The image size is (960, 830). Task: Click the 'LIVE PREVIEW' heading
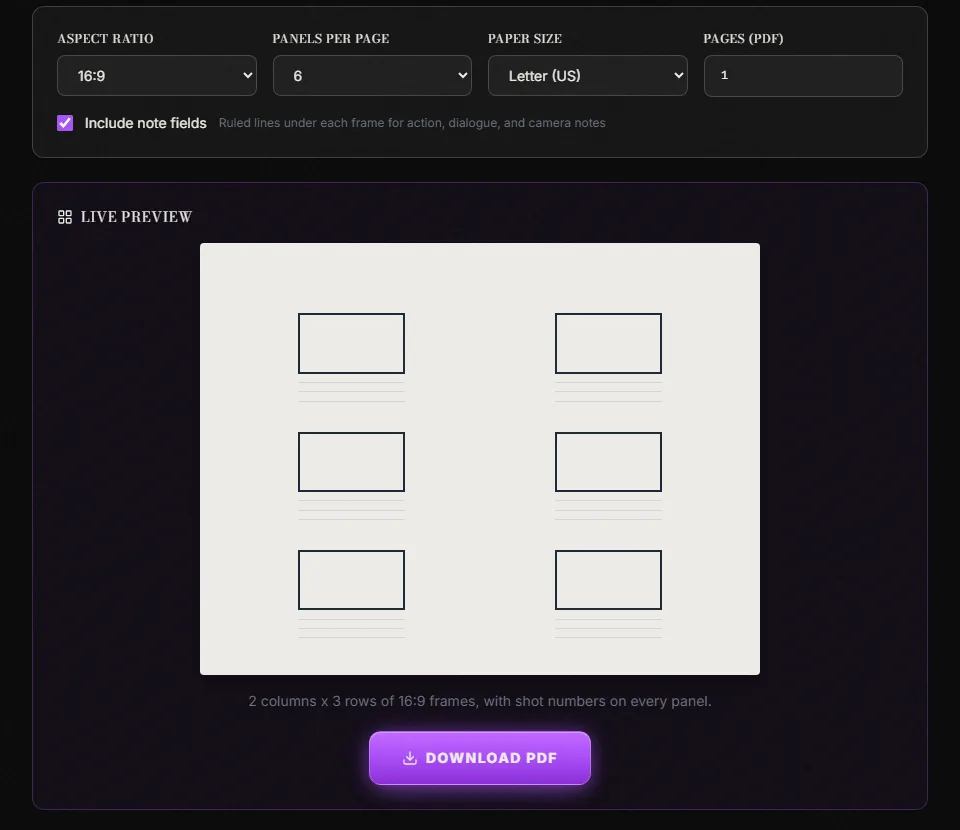[x=137, y=217]
